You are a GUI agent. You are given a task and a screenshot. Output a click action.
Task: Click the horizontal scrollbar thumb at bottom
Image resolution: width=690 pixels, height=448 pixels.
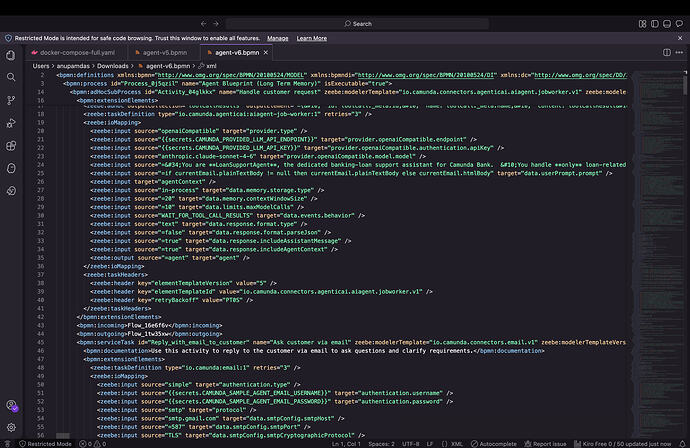click(63, 437)
